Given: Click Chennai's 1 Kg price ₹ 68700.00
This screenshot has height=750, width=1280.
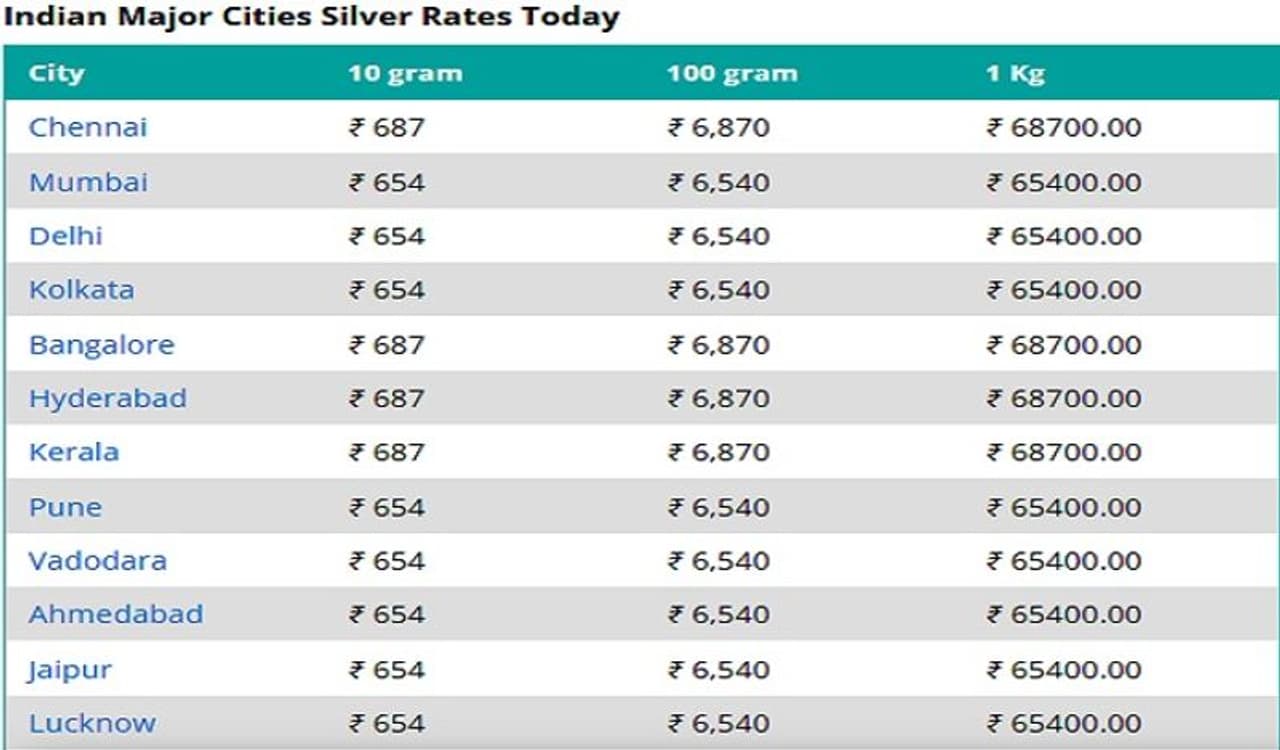Looking at the screenshot, I should click(x=1064, y=128).
